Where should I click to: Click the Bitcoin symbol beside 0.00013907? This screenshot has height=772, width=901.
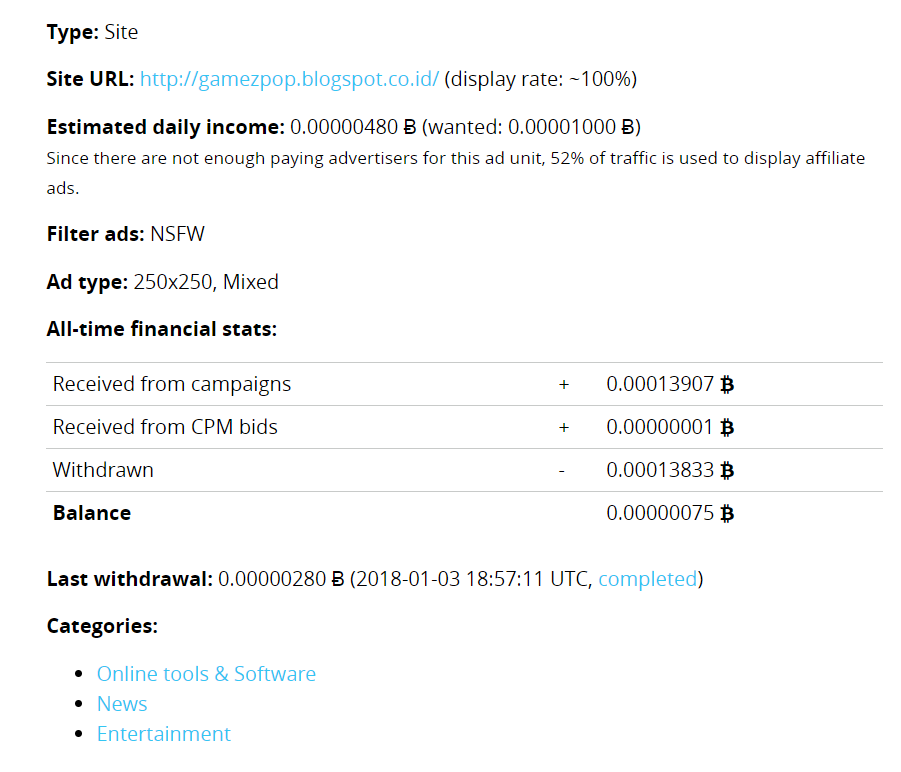click(727, 384)
